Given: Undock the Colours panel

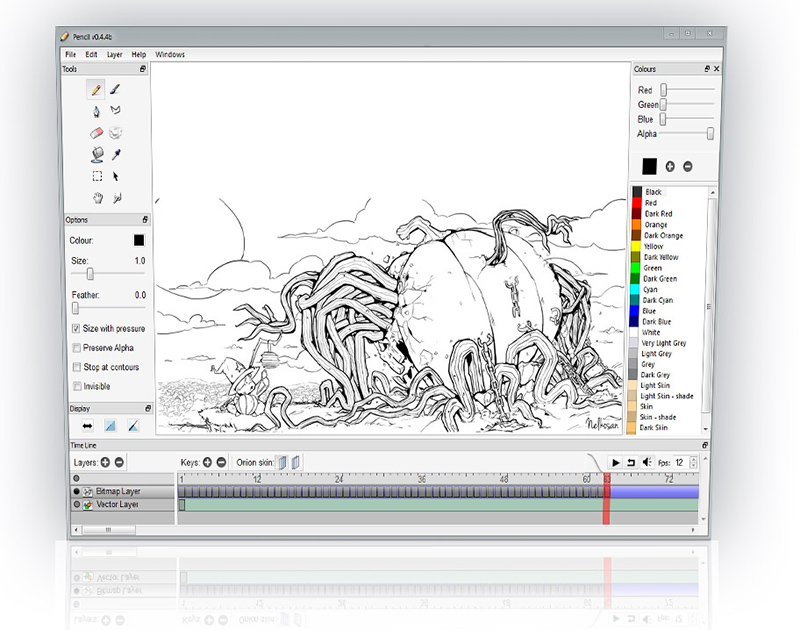Looking at the screenshot, I should coord(707,68).
